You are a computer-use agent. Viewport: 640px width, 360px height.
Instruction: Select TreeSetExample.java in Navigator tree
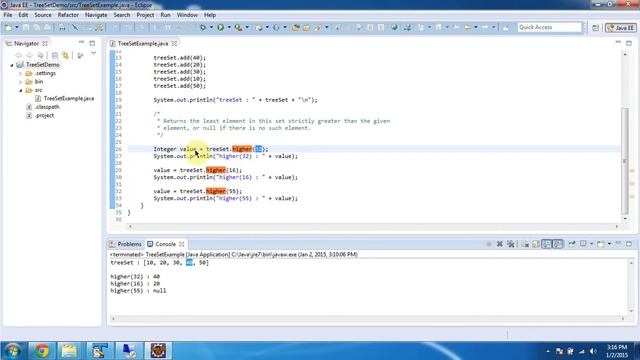pyautogui.click(x=69, y=98)
